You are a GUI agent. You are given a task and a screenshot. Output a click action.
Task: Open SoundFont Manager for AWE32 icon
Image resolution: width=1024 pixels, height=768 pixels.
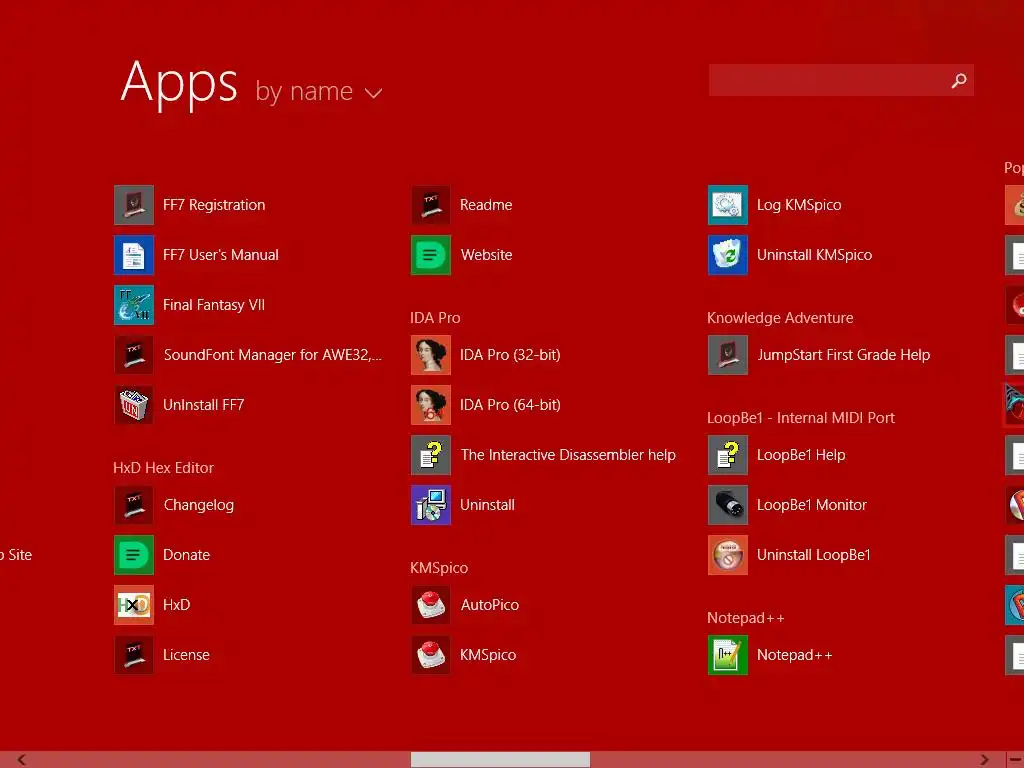tap(134, 355)
